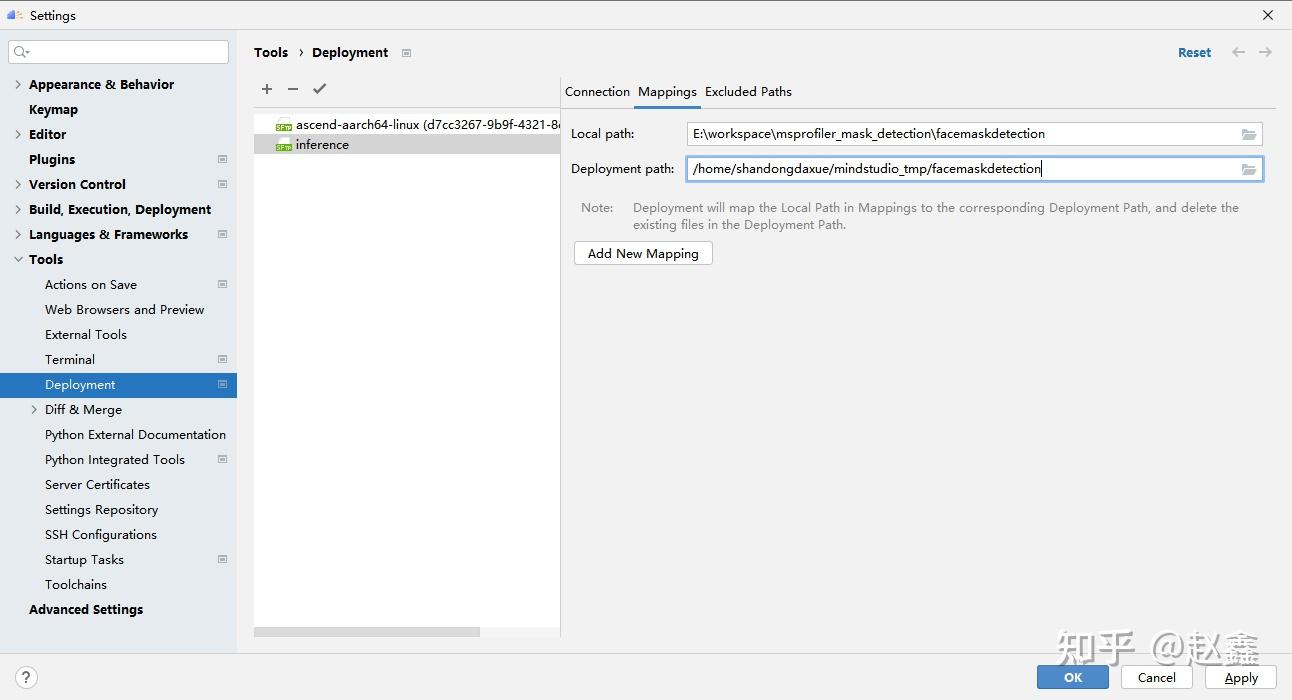This screenshot has height=700, width=1292.
Task: Click the SFTP icon of ascend-aarch64-linux server
Action: point(284,125)
